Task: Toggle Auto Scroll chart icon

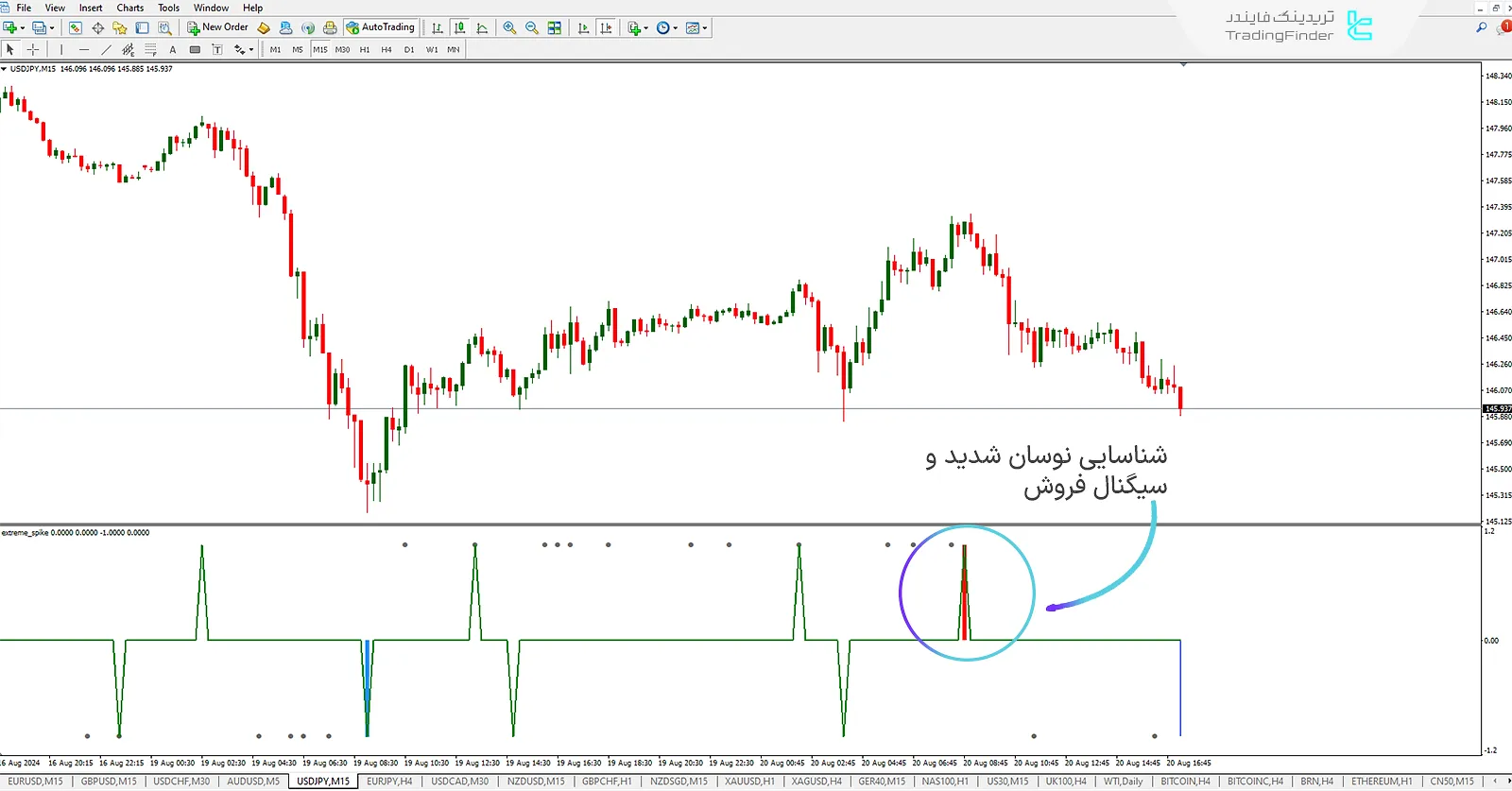Action: click(x=583, y=27)
